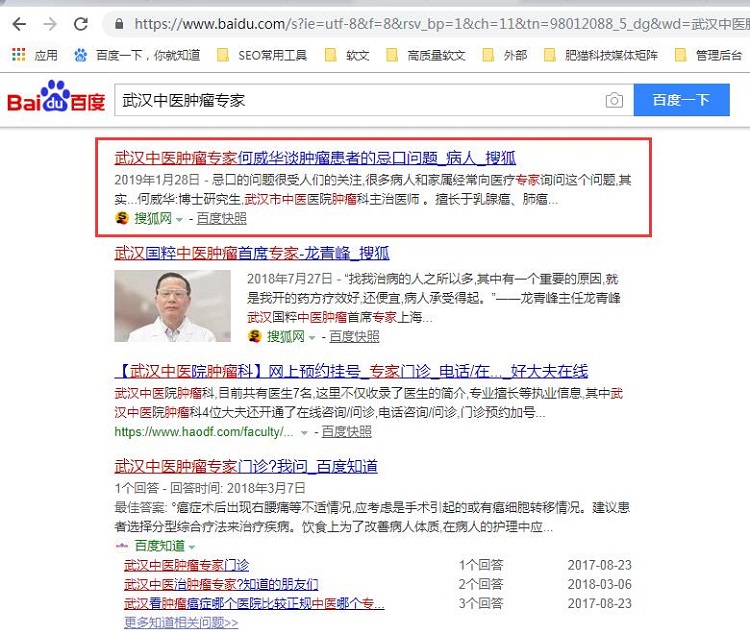
Task: Open the SEO常用工具 bookmark folder
Action: point(262,56)
